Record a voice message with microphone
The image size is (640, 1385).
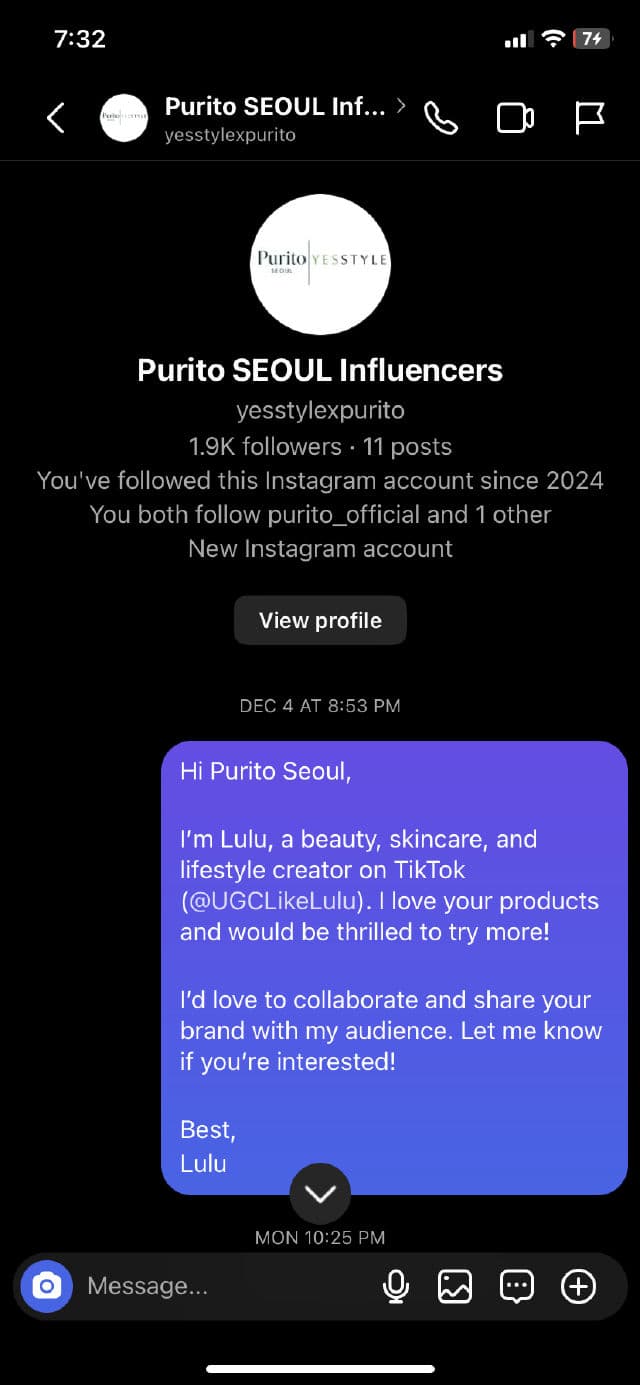[x=396, y=1286]
